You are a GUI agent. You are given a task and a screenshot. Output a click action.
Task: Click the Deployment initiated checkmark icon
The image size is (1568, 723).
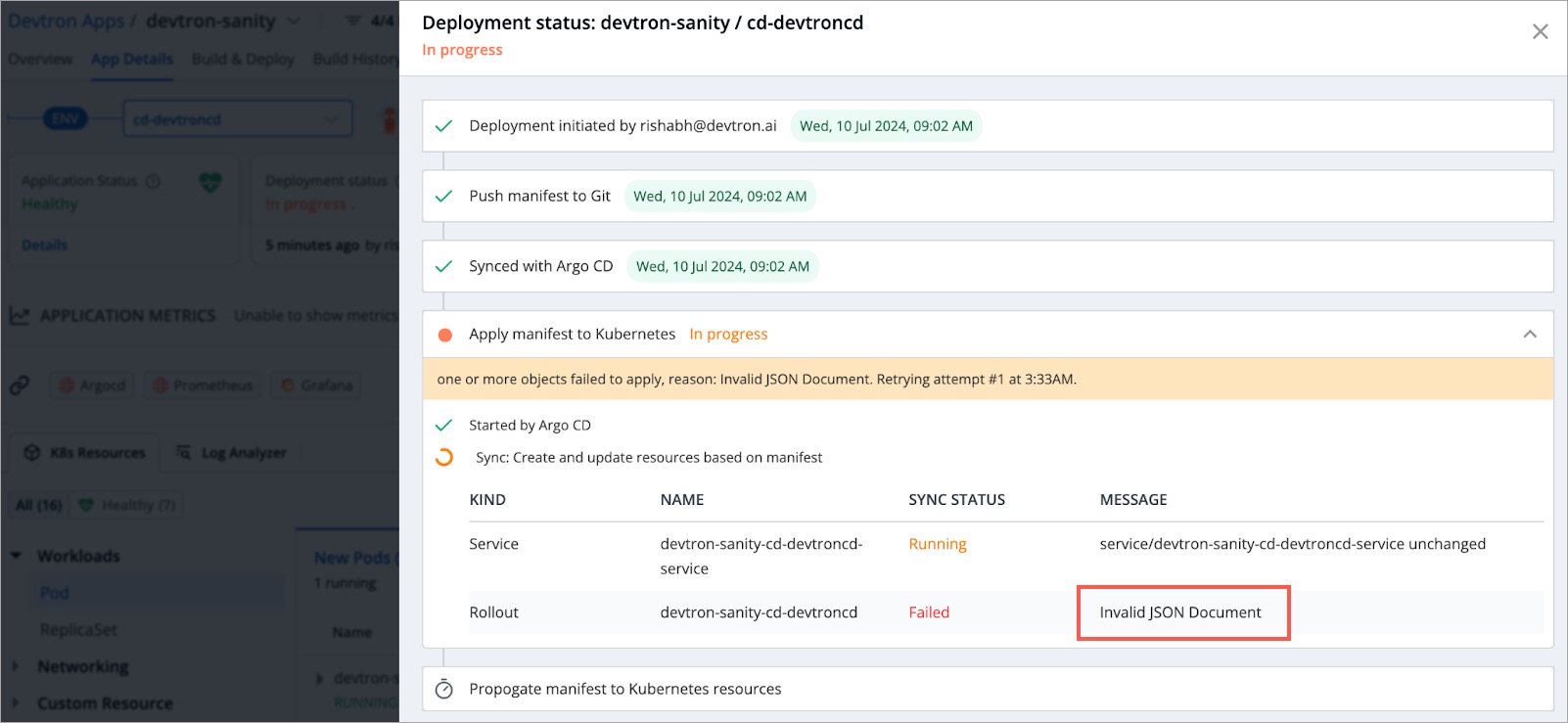(443, 126)
